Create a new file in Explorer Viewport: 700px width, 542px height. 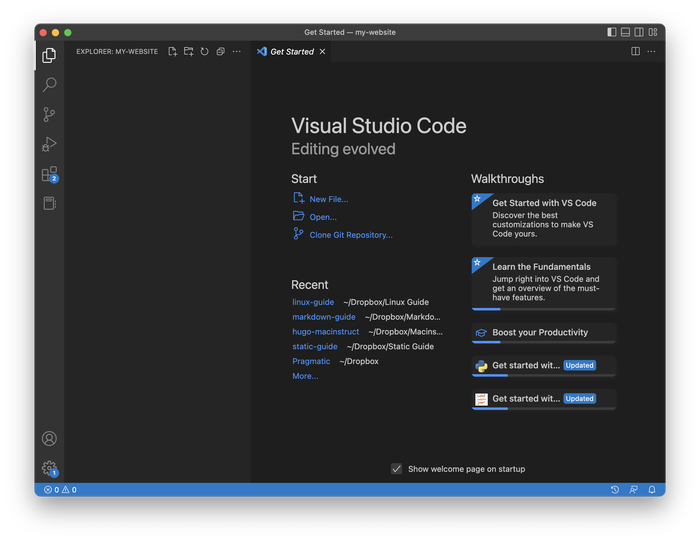coord(173,51)
